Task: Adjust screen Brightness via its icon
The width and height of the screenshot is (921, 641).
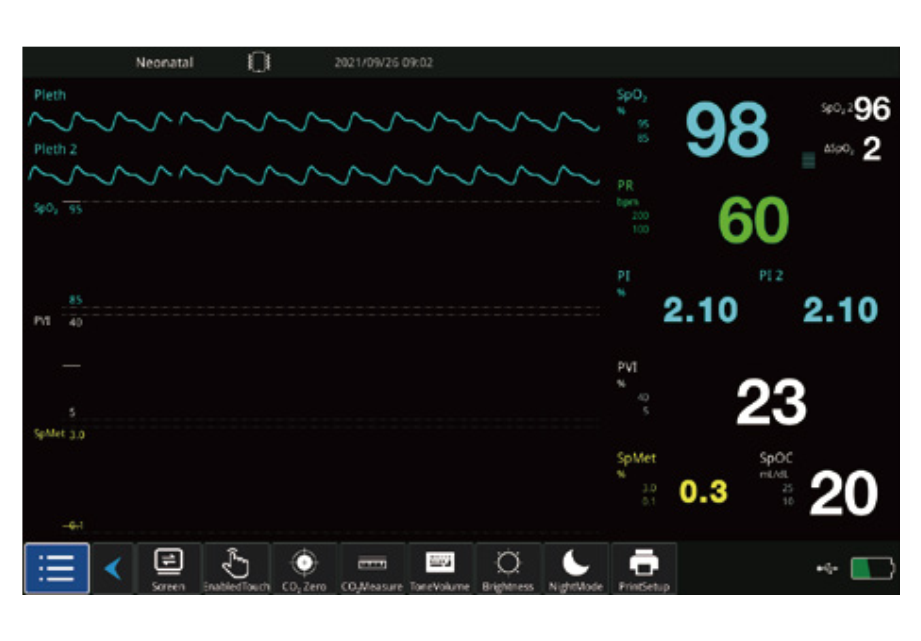Action: click(x=508, y=570)
